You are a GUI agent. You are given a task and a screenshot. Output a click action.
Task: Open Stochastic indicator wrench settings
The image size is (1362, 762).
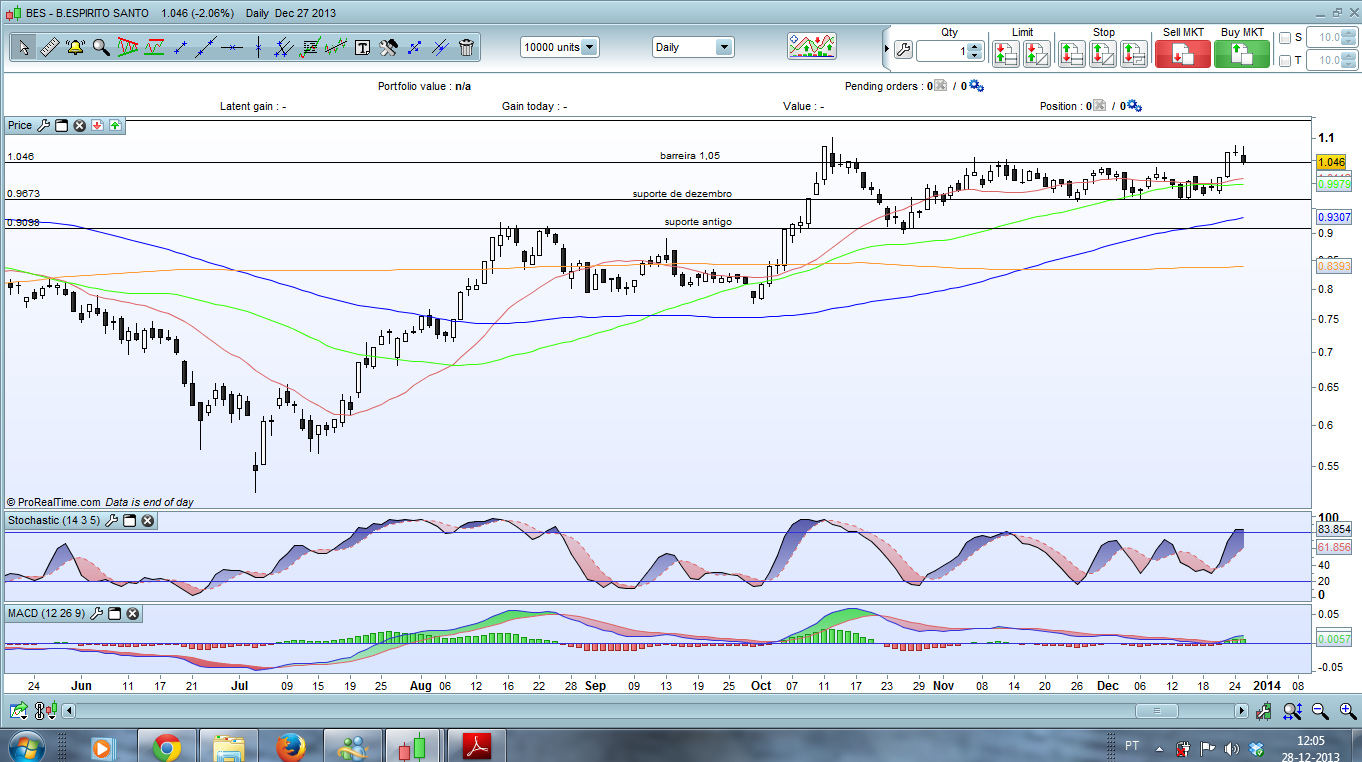112,521
